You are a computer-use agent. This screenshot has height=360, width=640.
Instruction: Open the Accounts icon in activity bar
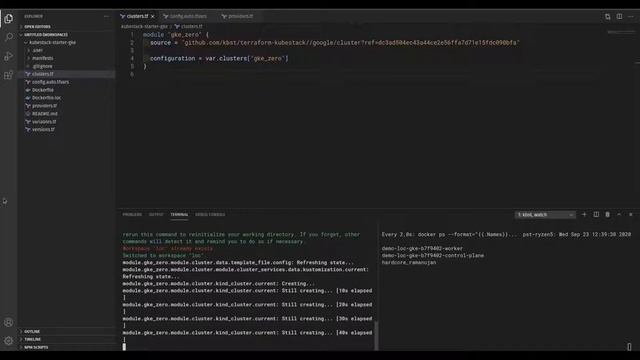[x=9, y=322]
